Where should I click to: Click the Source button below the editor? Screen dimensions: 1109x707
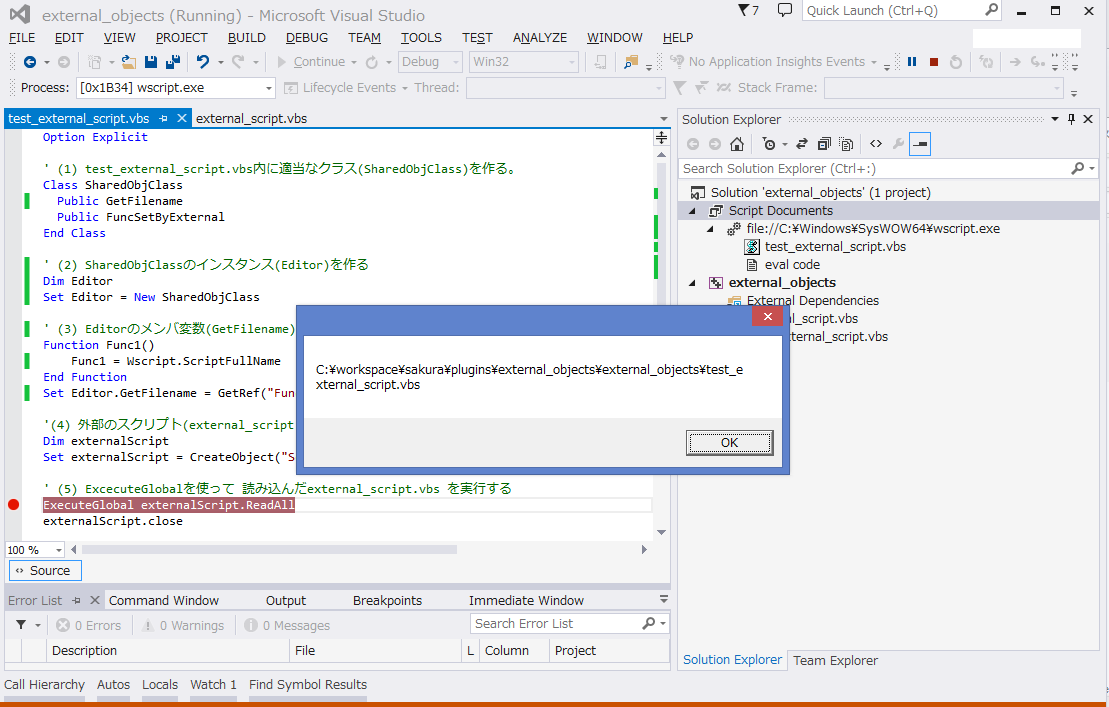(44, 570)
